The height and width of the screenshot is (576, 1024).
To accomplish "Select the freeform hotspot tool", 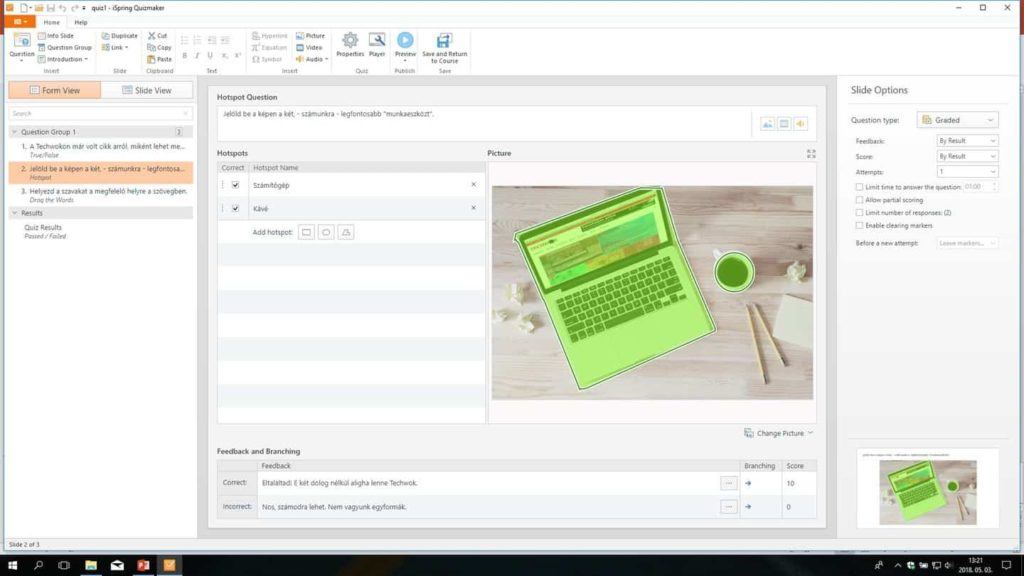I will coord(346,231).
